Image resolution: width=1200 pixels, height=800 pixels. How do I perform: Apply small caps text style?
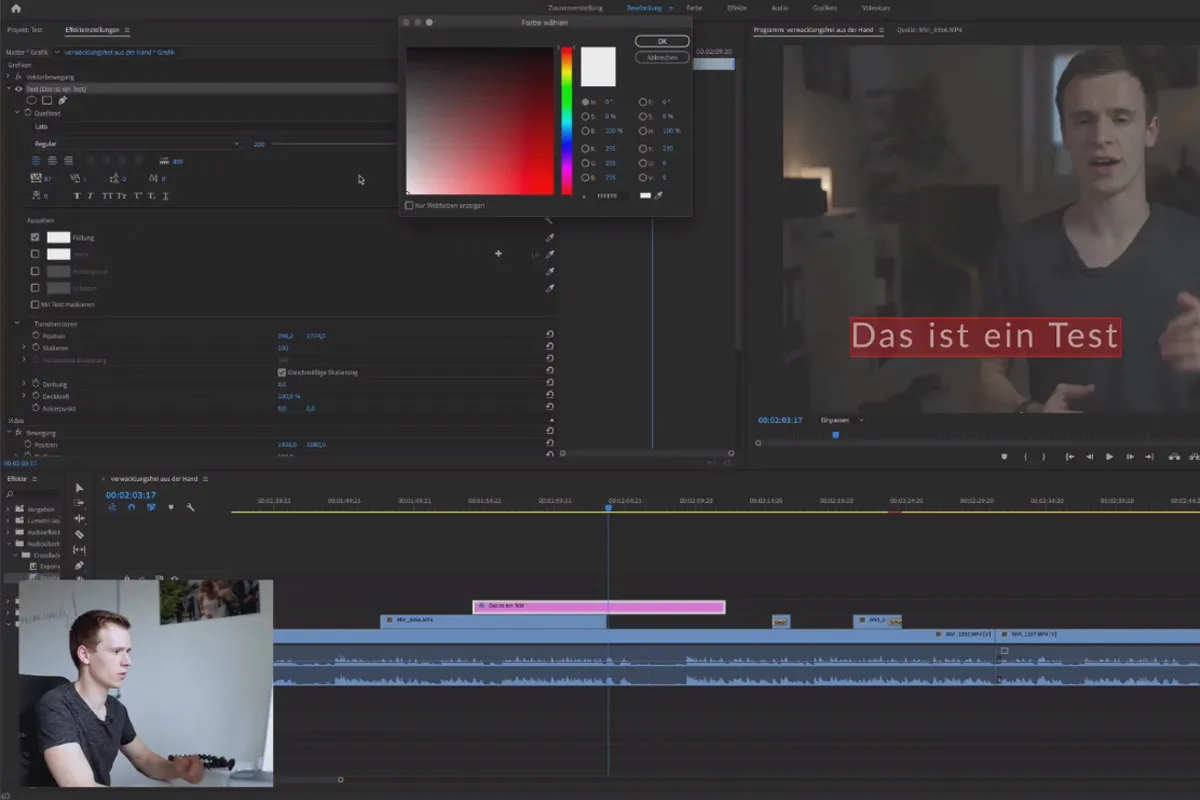pos(122,196)
